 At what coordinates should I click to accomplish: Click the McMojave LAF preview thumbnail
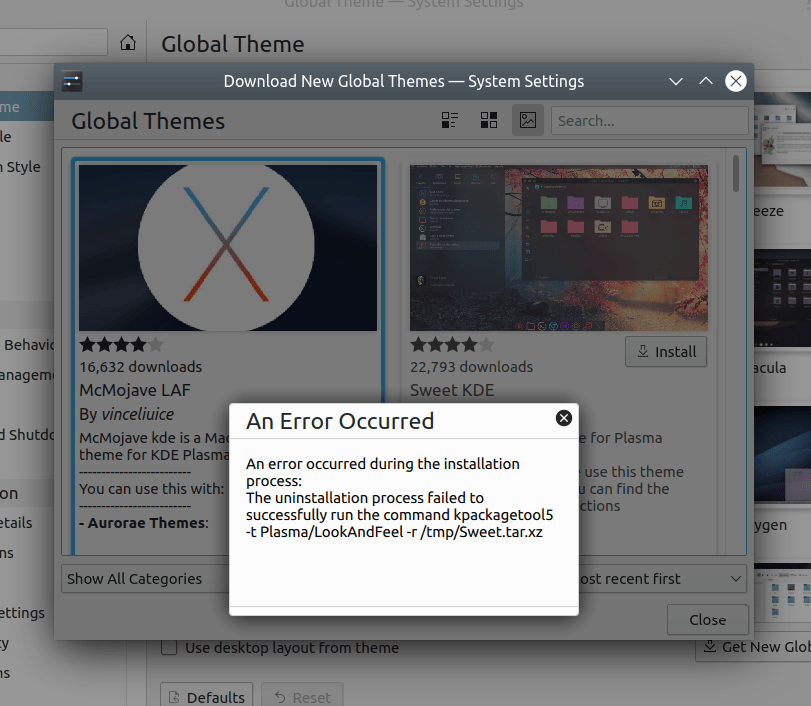[228, 247]
